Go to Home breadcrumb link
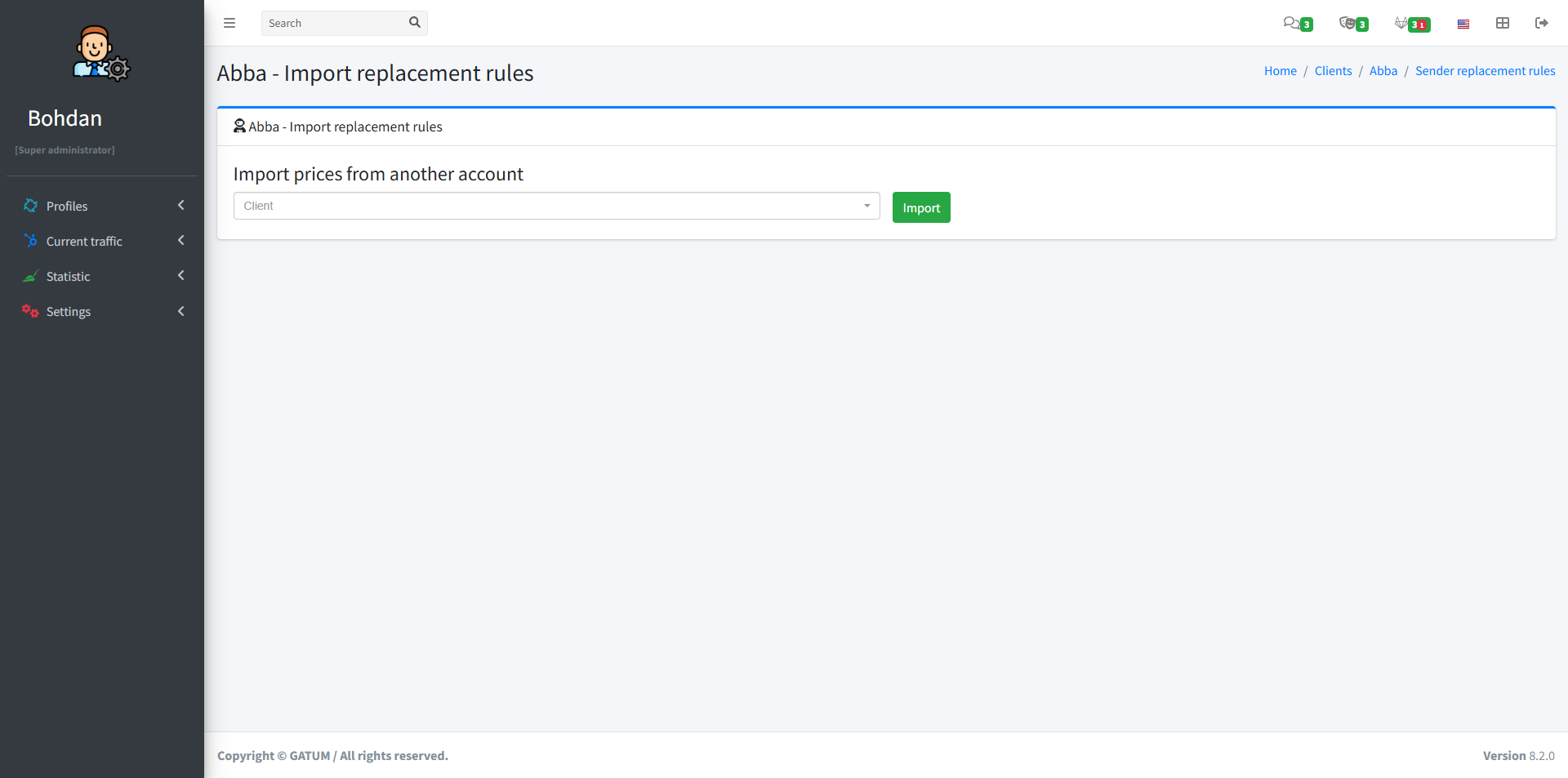Viewport: 1568px width, 778px height. click(x=1280, y=71)
